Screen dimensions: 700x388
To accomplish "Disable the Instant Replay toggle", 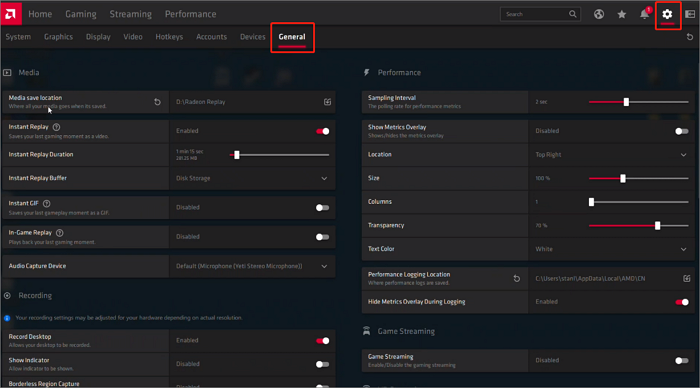I will pos(322,131).
